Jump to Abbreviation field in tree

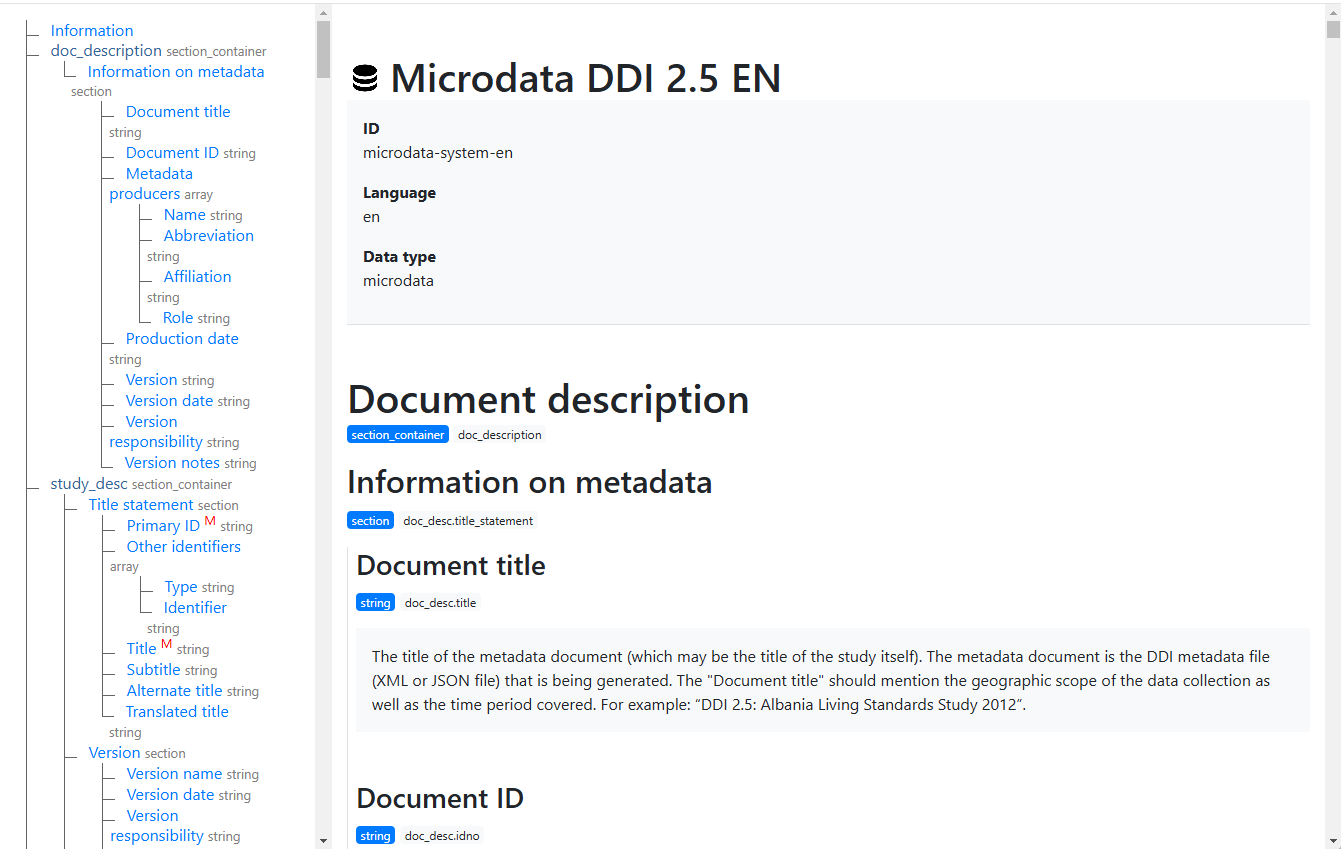coord(209,236)
